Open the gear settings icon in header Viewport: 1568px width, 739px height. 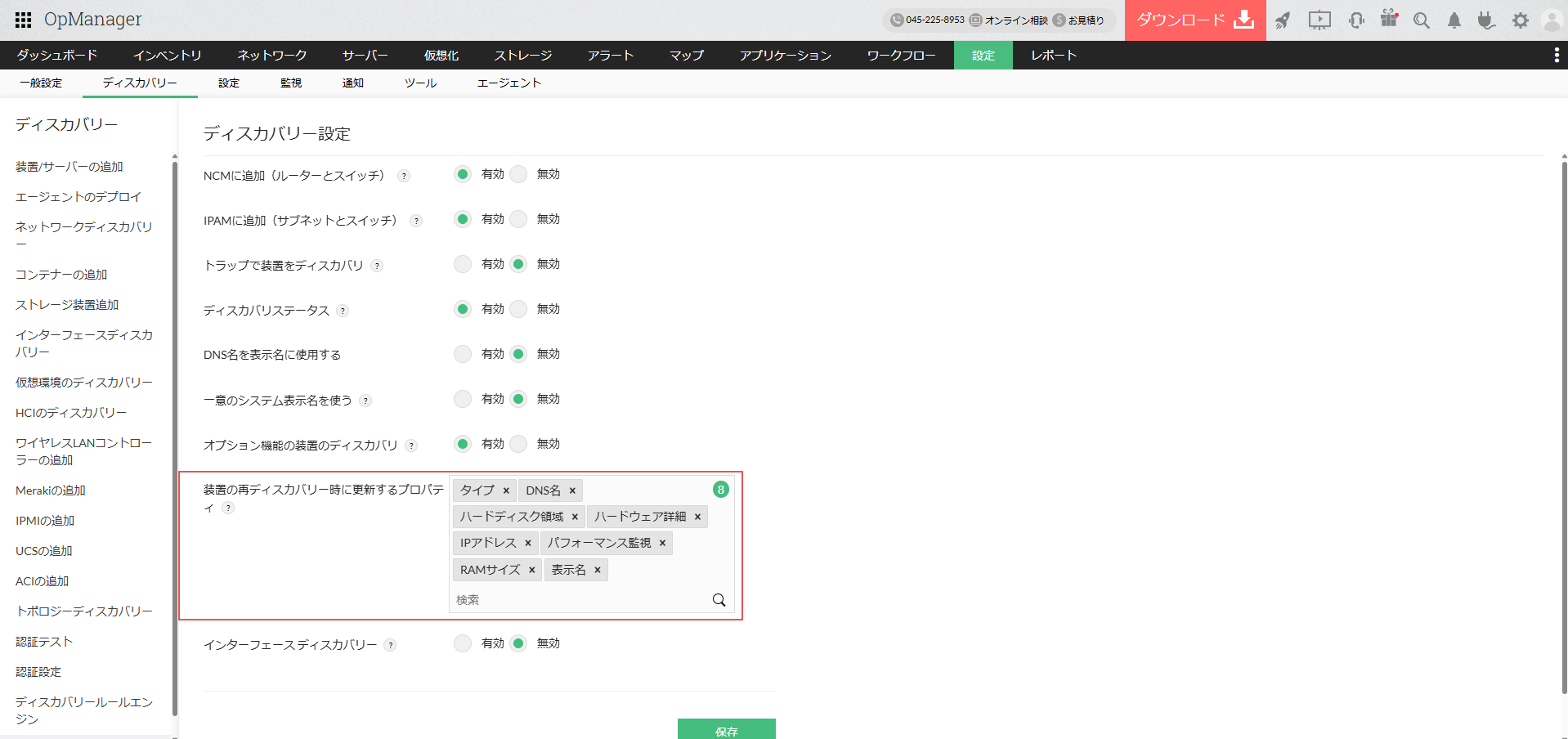tap(1520, 20)
